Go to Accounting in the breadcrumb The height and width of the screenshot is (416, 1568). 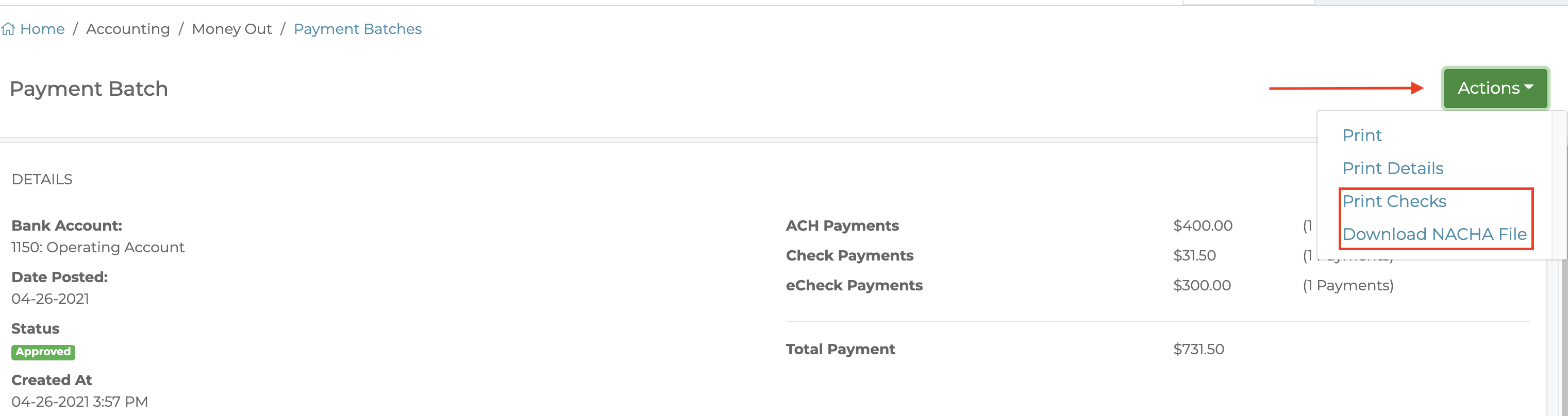(128, 29)
